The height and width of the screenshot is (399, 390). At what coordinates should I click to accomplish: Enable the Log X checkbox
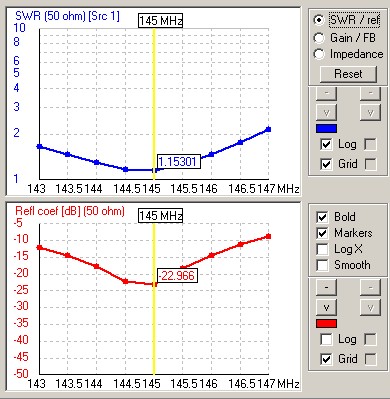coord(322,249)
